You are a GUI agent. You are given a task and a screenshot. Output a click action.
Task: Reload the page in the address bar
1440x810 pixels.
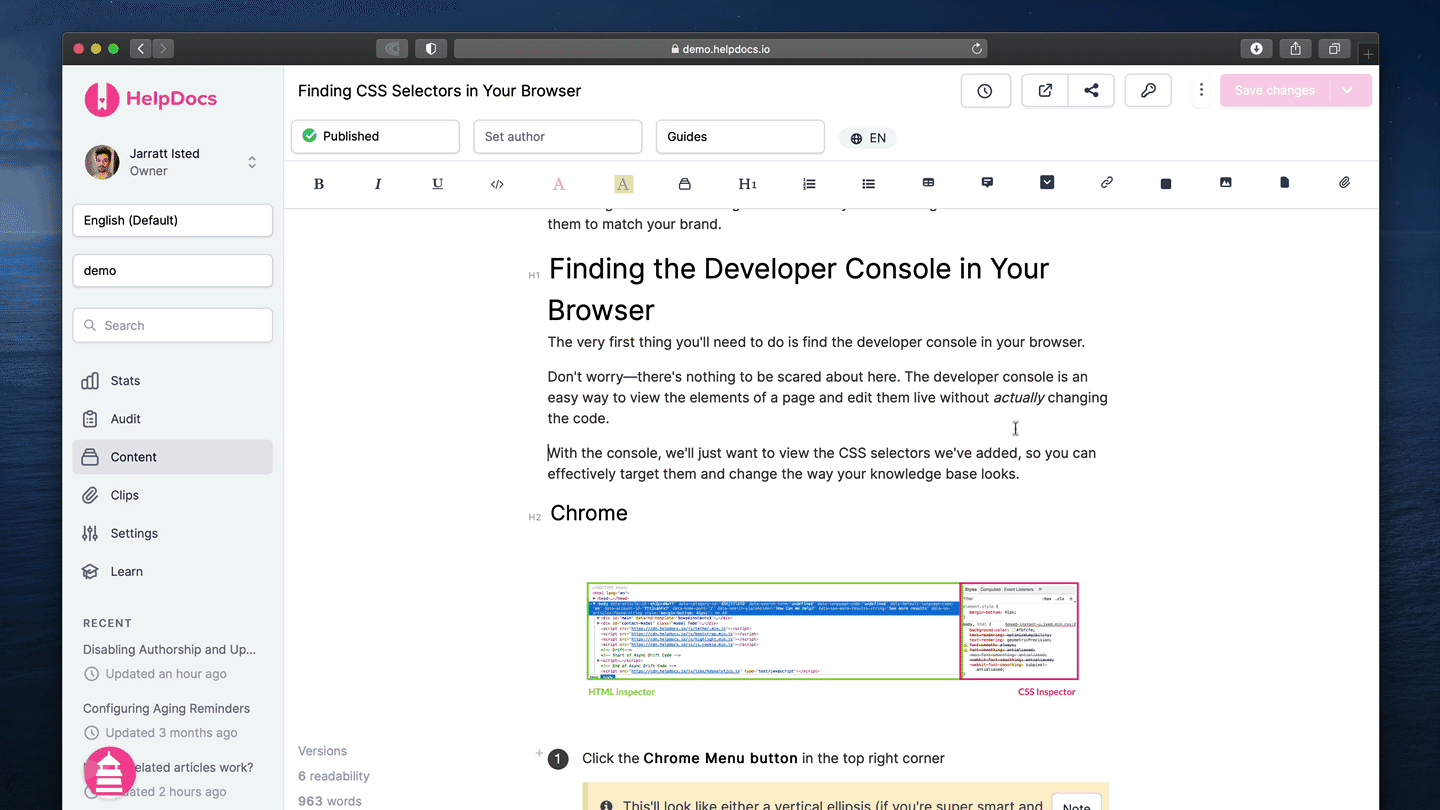point(977,48)
